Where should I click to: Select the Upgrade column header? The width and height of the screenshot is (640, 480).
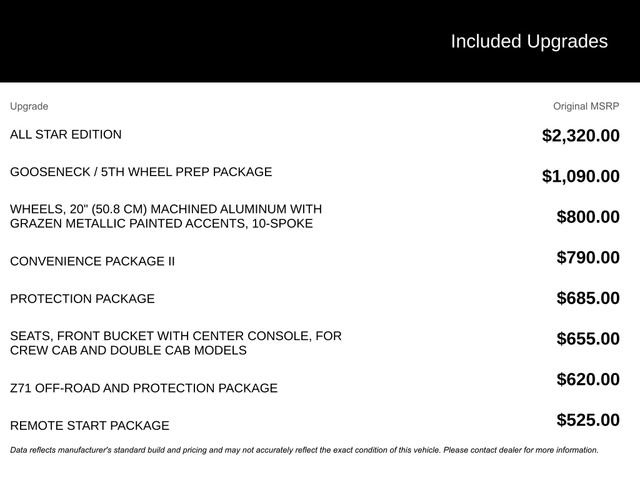[x=29, y=106]
